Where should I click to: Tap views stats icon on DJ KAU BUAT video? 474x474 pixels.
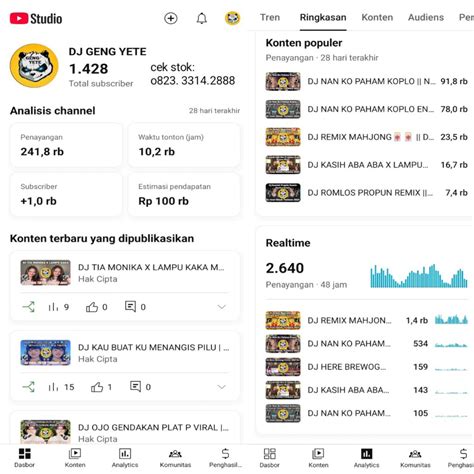tap(53, 387)
